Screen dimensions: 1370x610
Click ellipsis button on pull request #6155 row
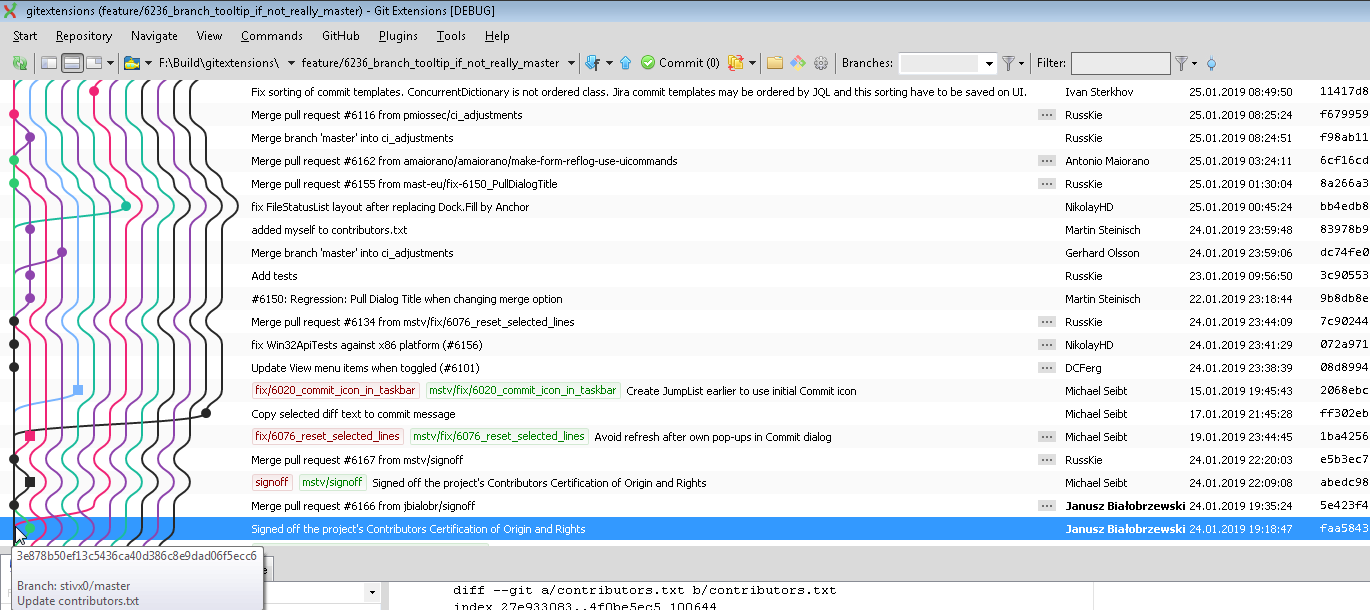1047,184
